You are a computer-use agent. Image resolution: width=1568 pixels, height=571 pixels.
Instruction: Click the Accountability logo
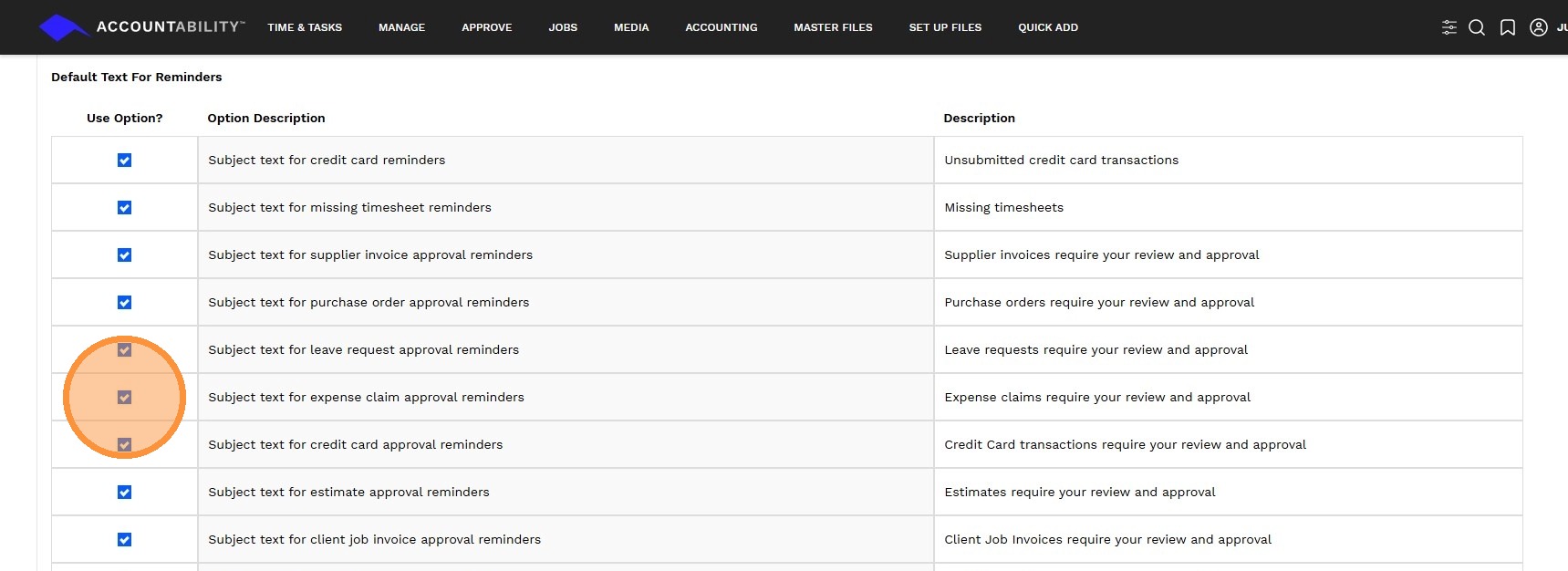pos(141,27)
